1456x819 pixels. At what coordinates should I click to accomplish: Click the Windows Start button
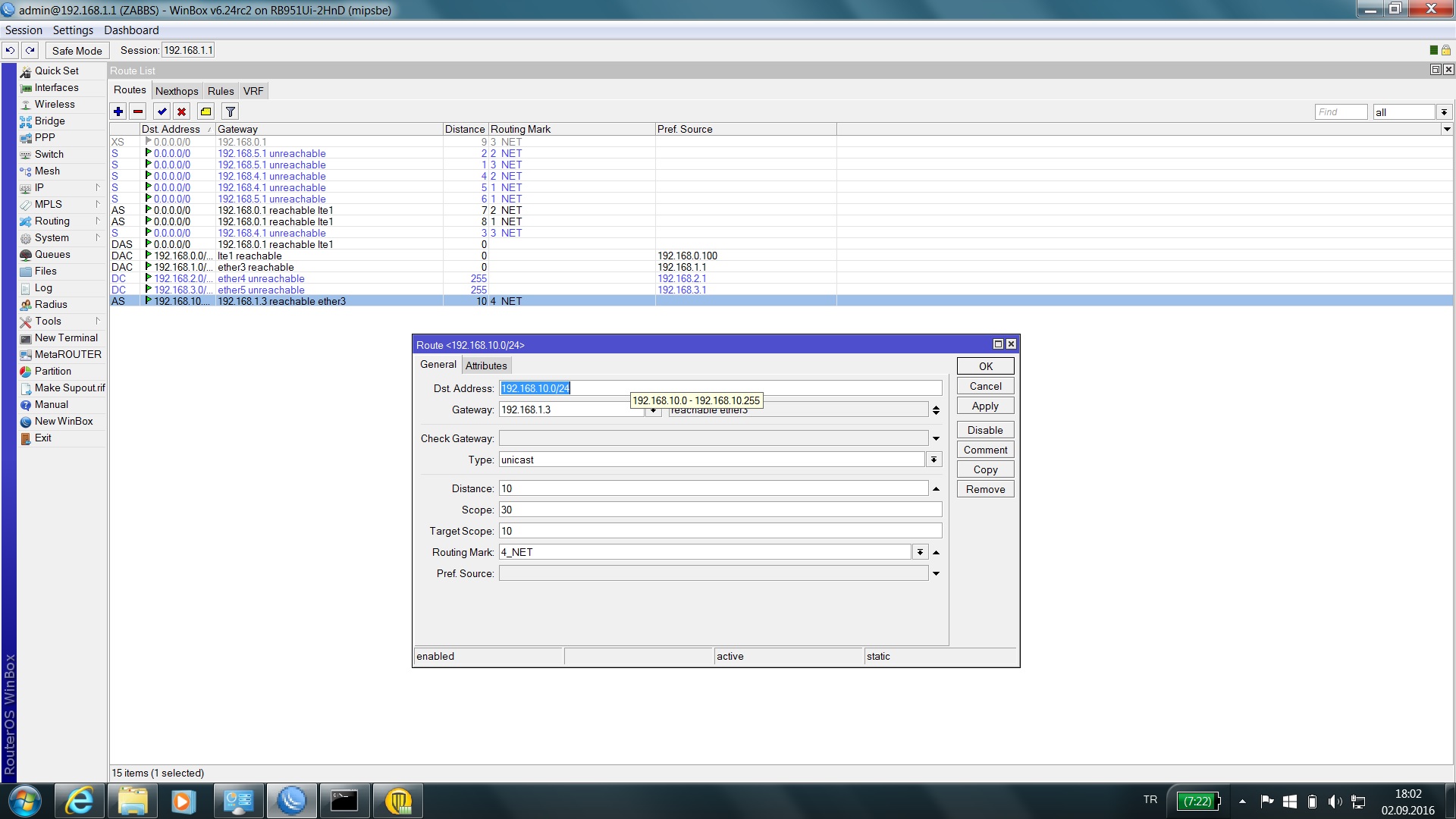pos(25,801)
